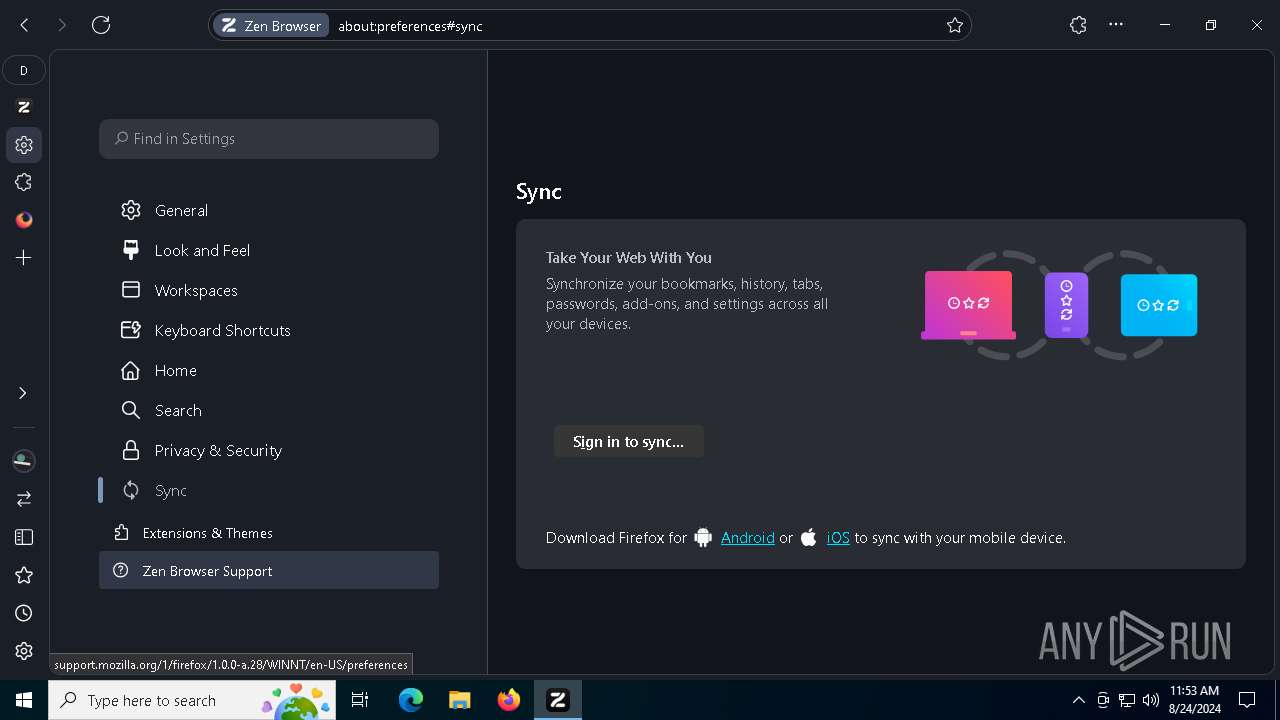Open the network icon in tray
The height and width of the screenshot is (720, 1280).
pos(1127,700)
